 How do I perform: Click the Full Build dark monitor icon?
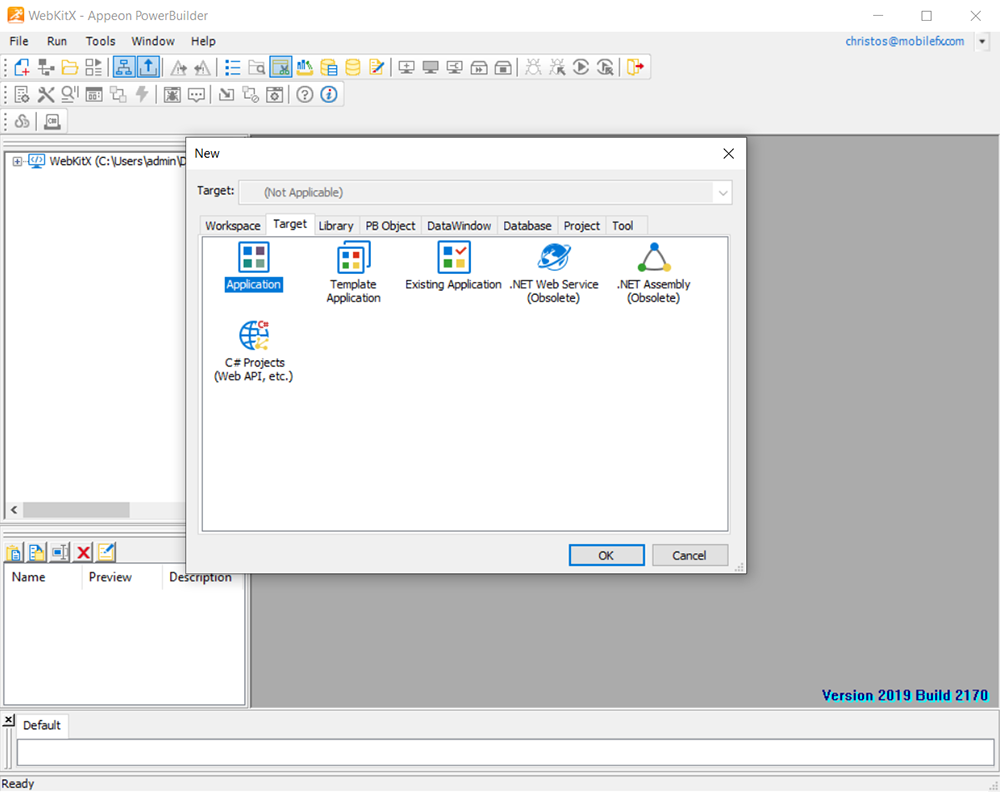coord(430,67)
